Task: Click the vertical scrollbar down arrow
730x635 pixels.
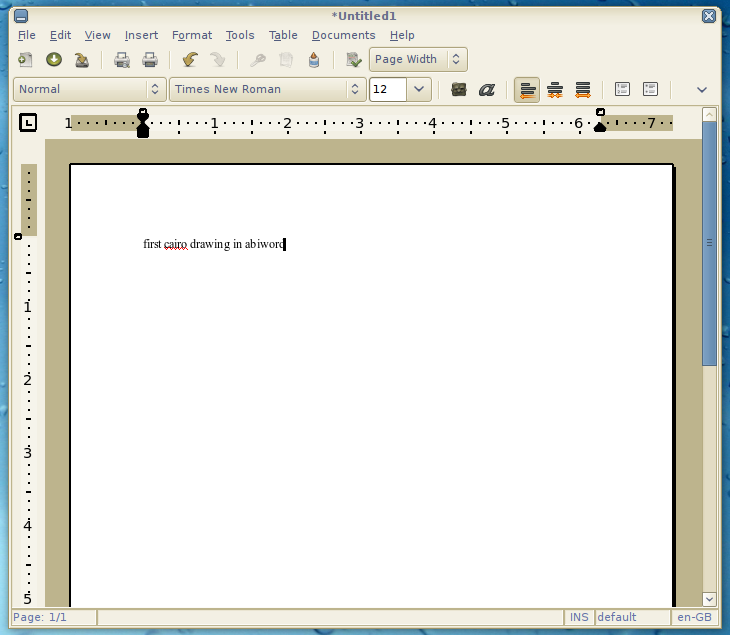Action: tap(709, 599)
